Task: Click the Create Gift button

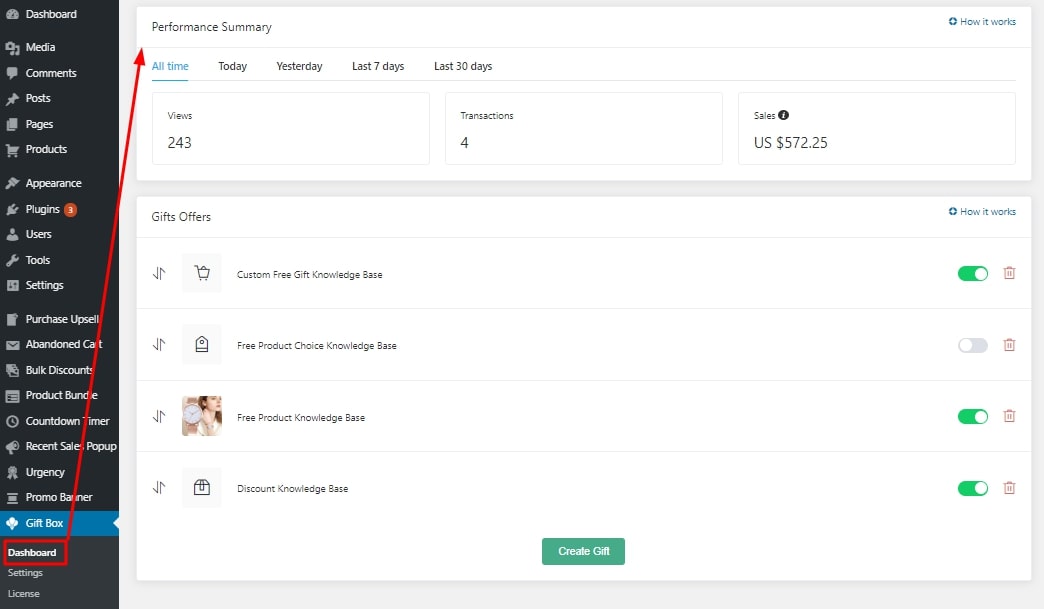Action: (583, 551)
